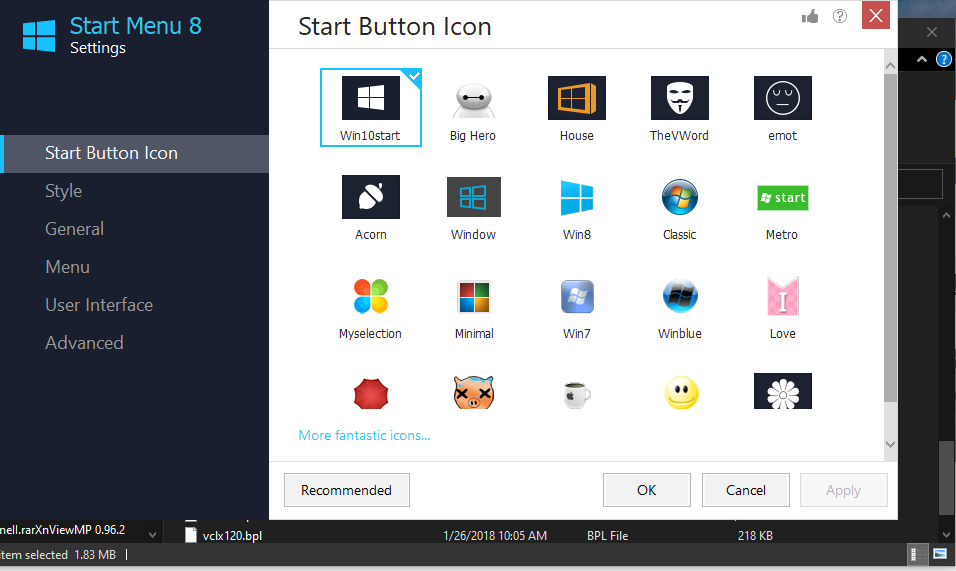The width and height of the screenshot is (956, 571).
Task: Pick the Win7 icon
Action: 577,296
